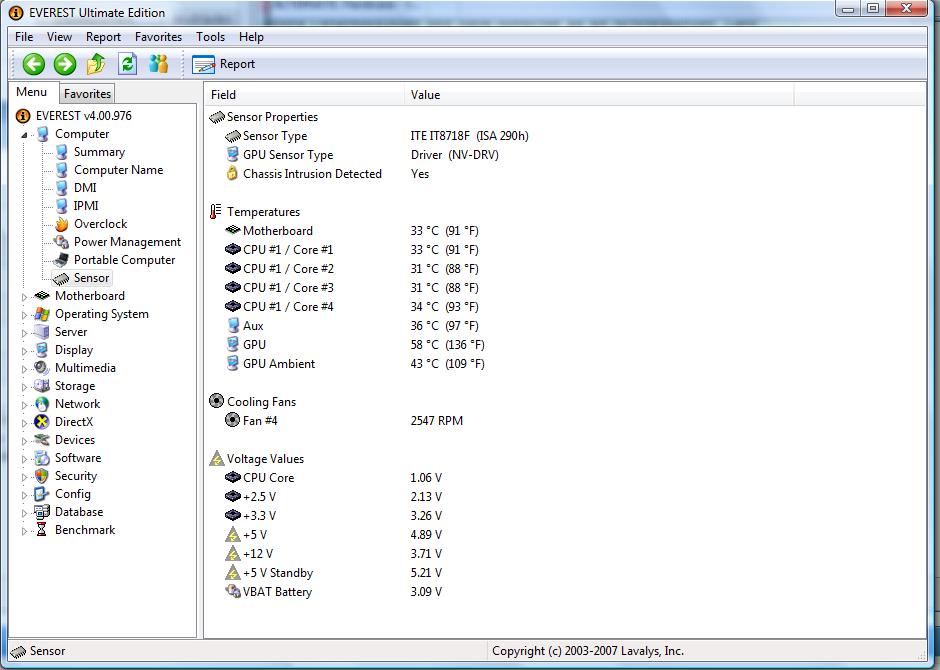The height and width of the screenshot is (670, 940).
Task: Expand the DirectX tree node
Action: coord(25,422)
